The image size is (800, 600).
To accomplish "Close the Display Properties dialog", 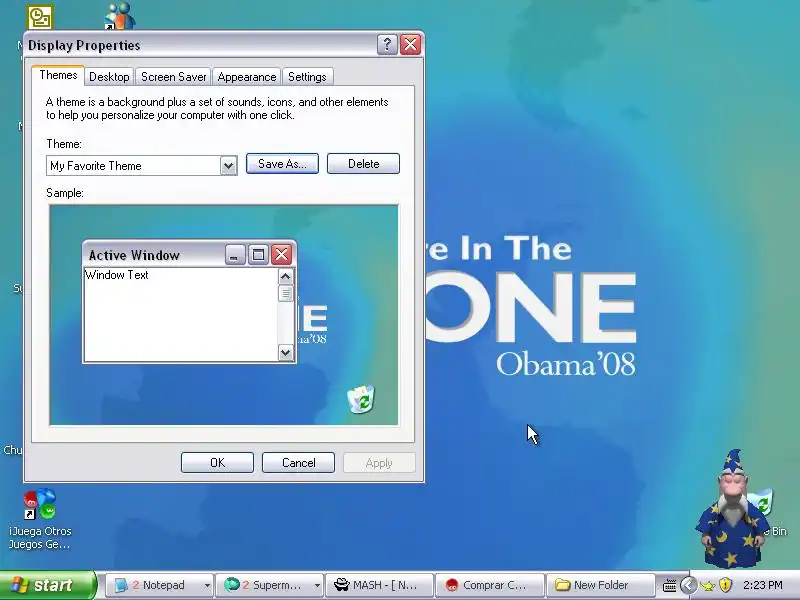I will pos(411,45).
